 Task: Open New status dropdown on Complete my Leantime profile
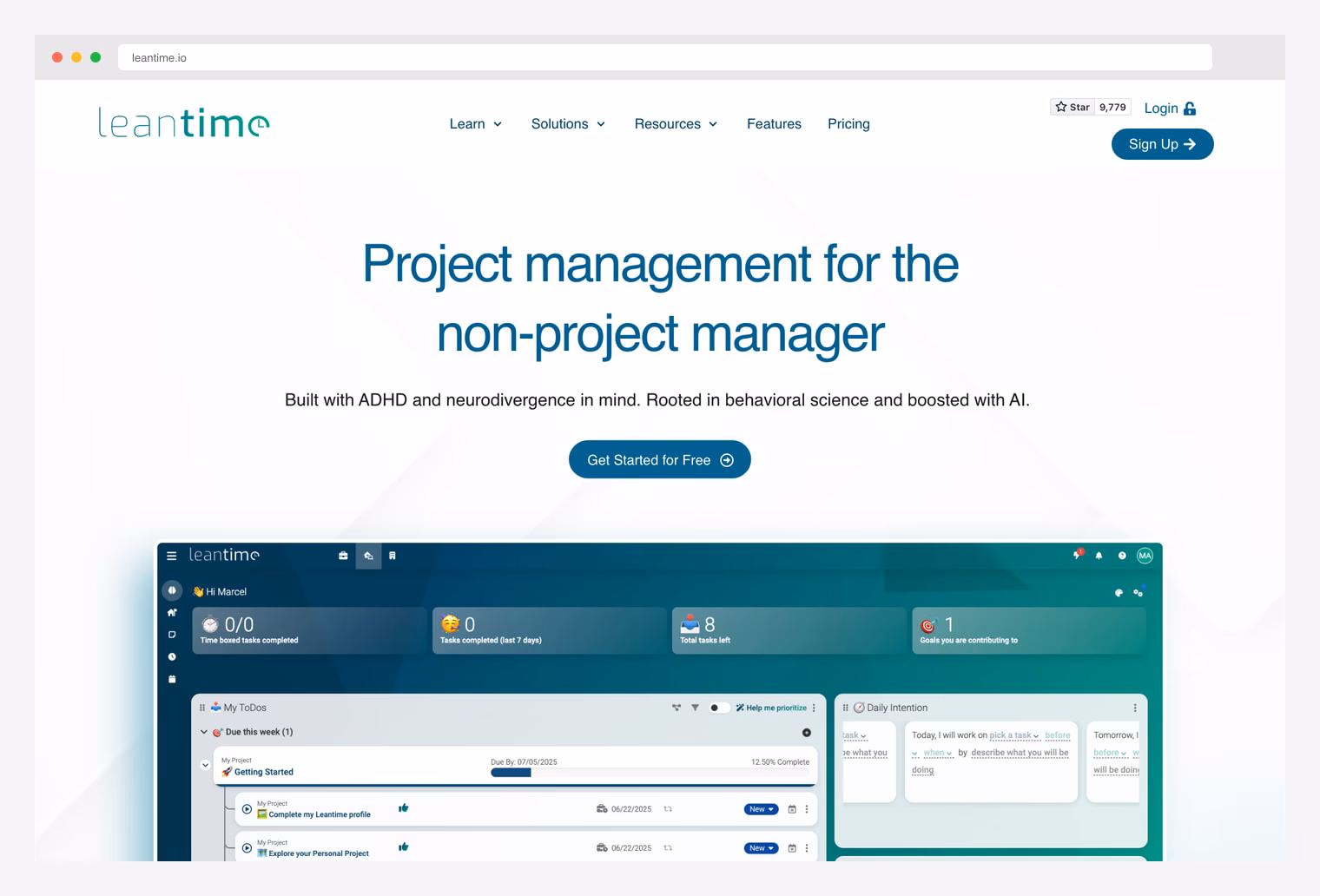(761, 809)
